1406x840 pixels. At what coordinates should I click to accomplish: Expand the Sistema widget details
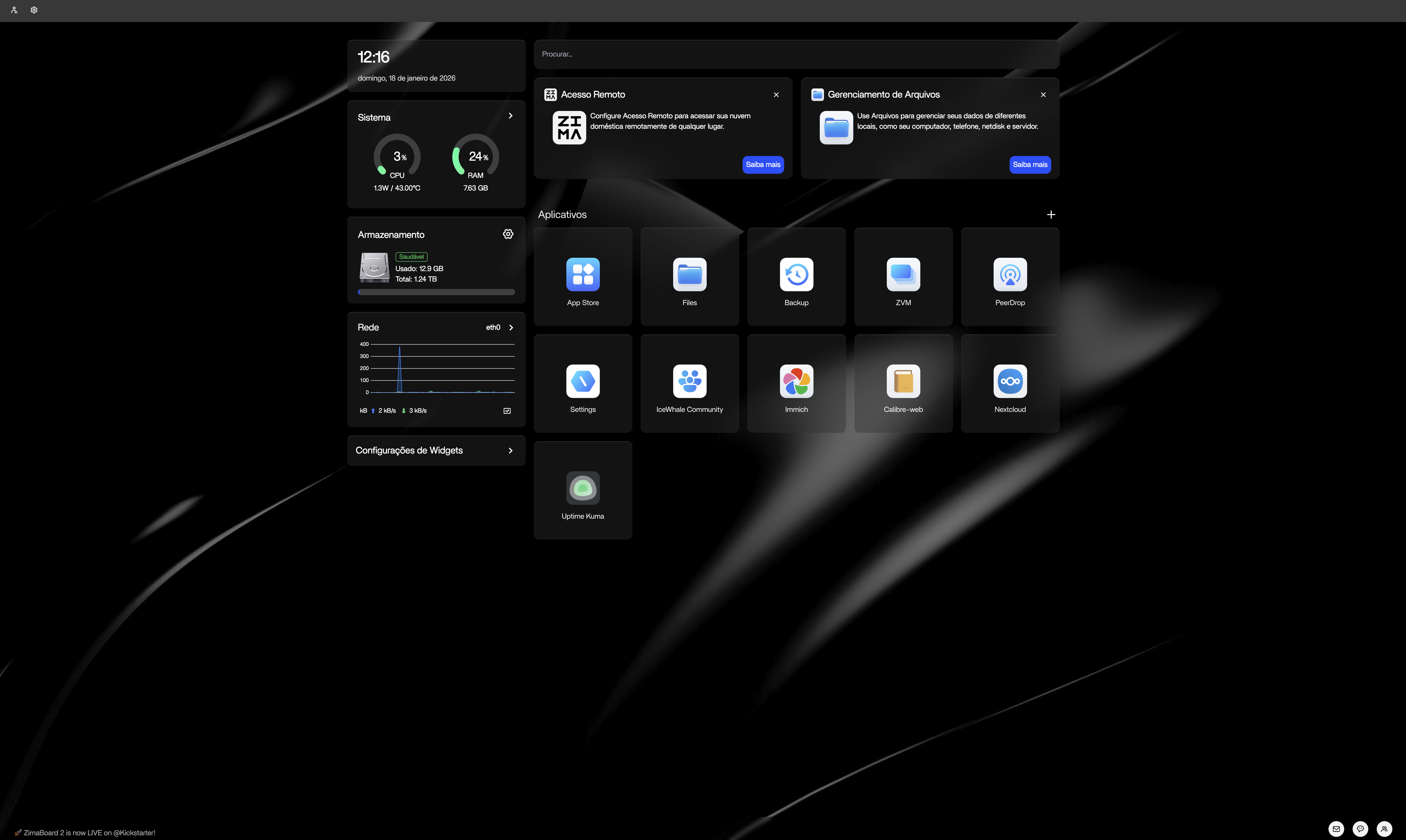coord(510,116)
